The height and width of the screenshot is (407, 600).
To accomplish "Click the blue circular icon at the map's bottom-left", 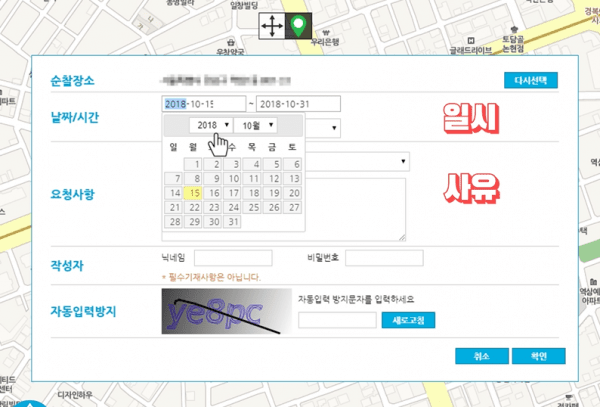I will click(29, 403).
